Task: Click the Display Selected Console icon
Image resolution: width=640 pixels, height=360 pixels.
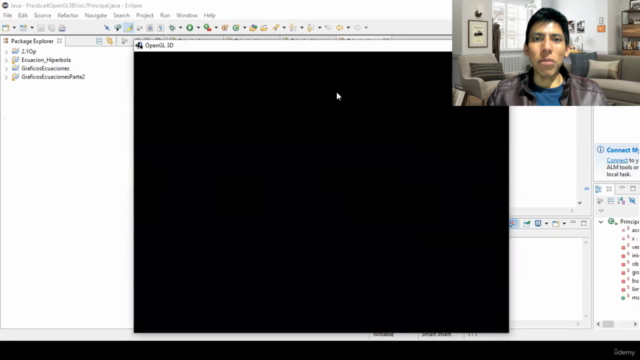Action: tap(538, 224)
